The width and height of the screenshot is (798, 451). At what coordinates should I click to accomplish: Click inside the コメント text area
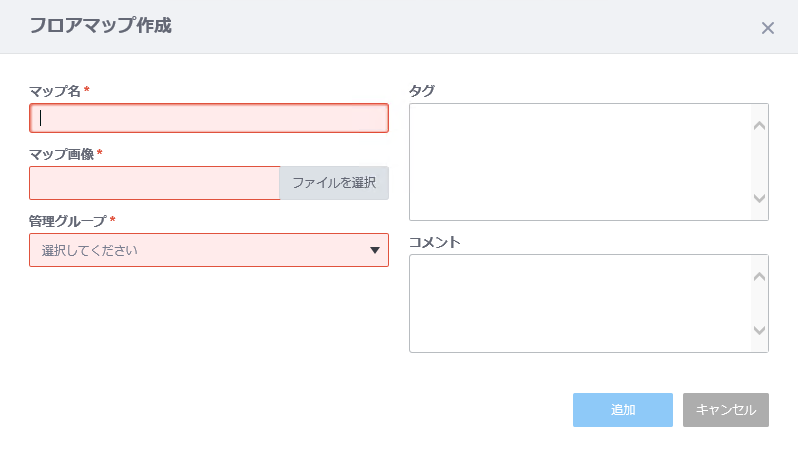[x=580, y=303]
